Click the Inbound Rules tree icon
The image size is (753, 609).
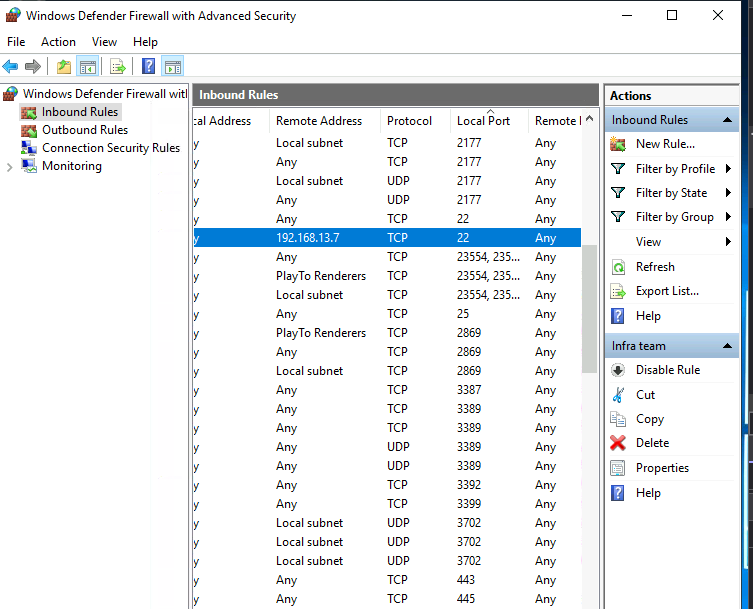(29, 112)
